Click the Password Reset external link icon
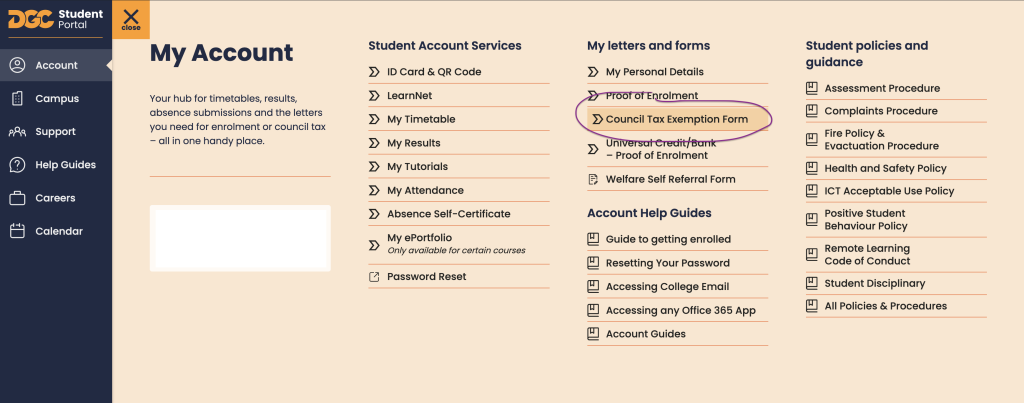 coord(374,276)
